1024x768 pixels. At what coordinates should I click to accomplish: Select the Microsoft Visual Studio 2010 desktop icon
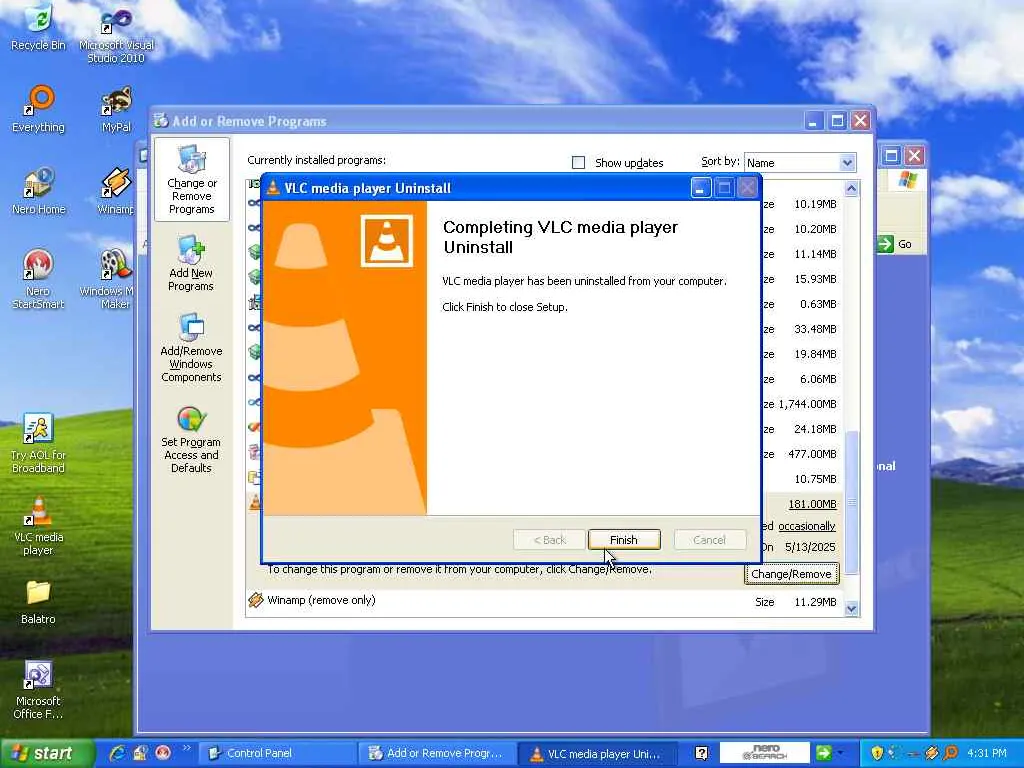pyautogui.click(x=116, y=36)
